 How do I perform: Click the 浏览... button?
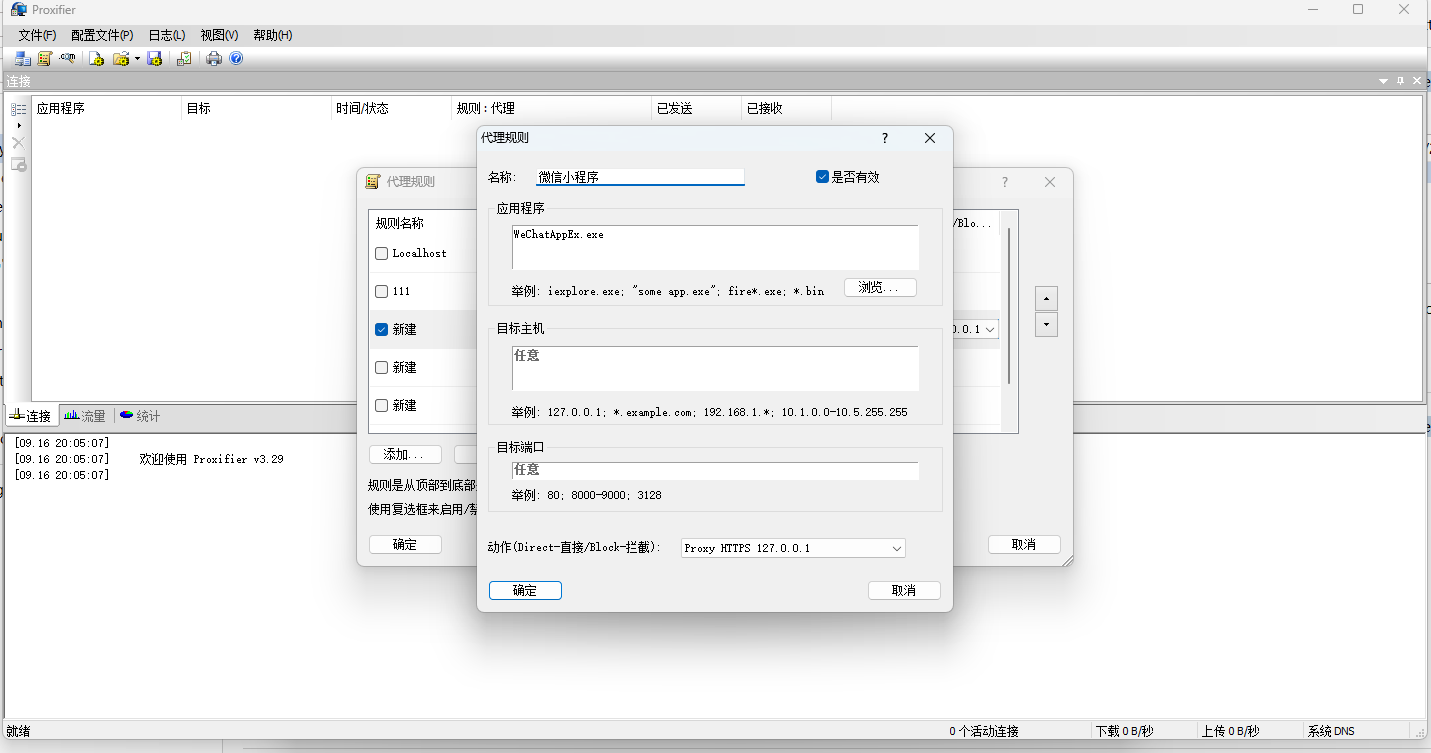click(x=880, y=288)
